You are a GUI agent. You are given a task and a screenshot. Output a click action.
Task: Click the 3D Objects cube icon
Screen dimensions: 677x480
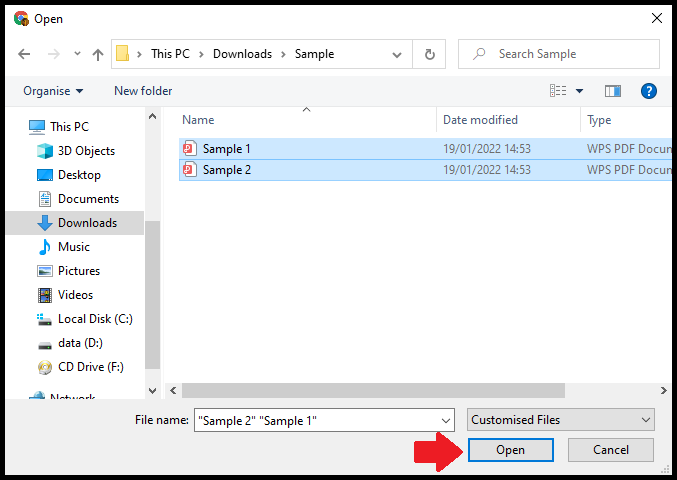44,151
